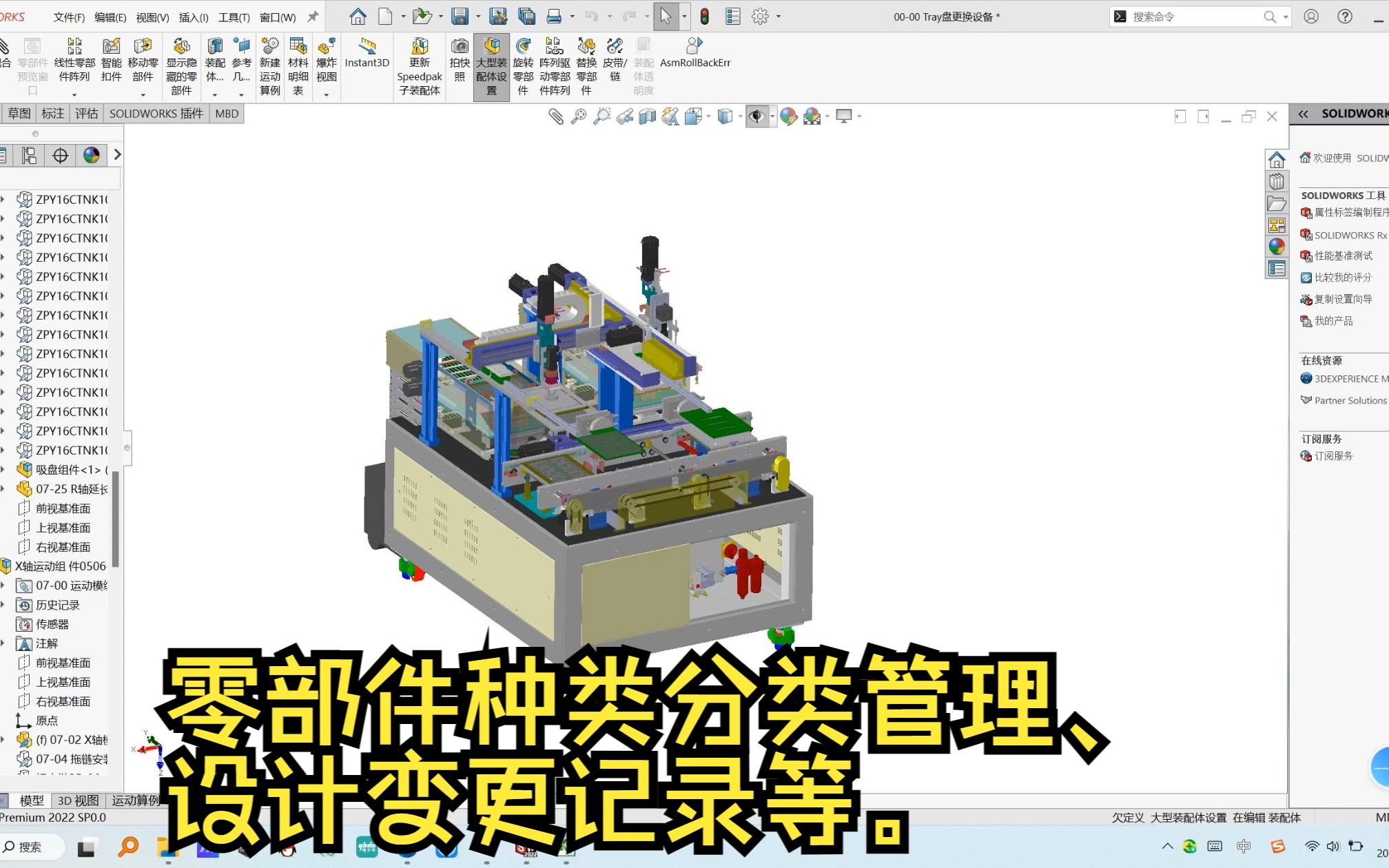Open the 工具(T) menu
1389x868 pixels.
pyautogui.click(x=234, y=17)
